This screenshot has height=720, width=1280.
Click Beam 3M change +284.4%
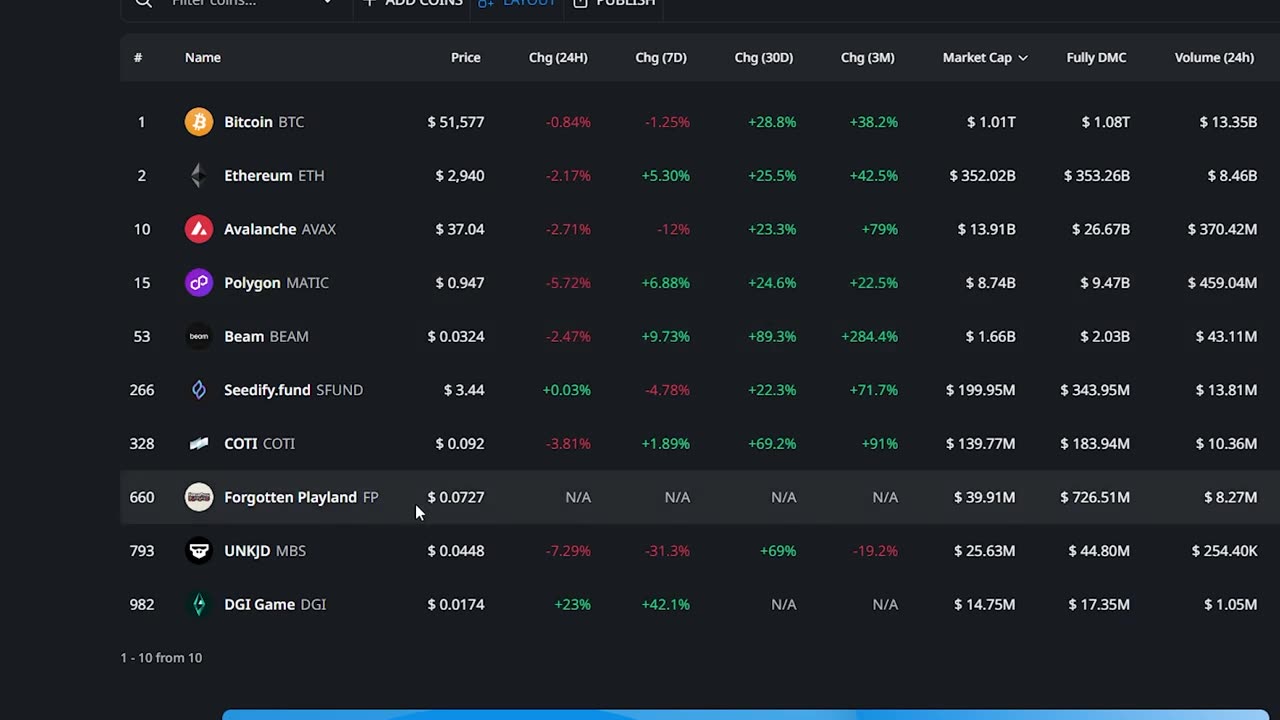click(x=870, y=336)
